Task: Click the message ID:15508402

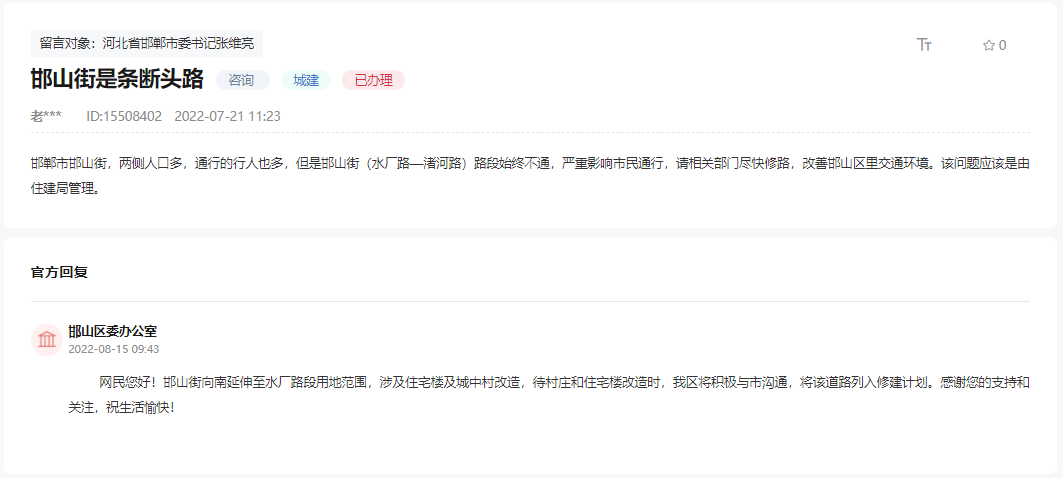Action: pos(124,116)
